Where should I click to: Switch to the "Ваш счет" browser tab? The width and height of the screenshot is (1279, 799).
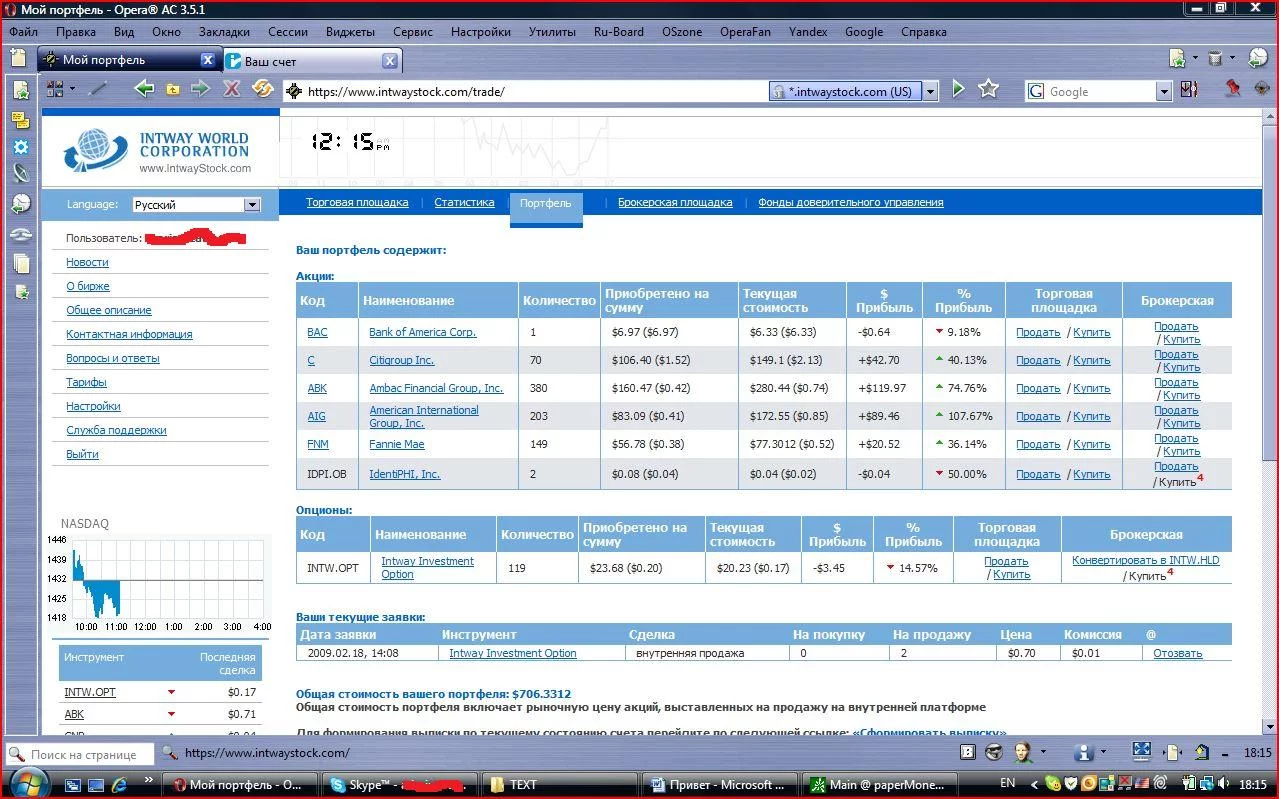[x=300, y=61]
